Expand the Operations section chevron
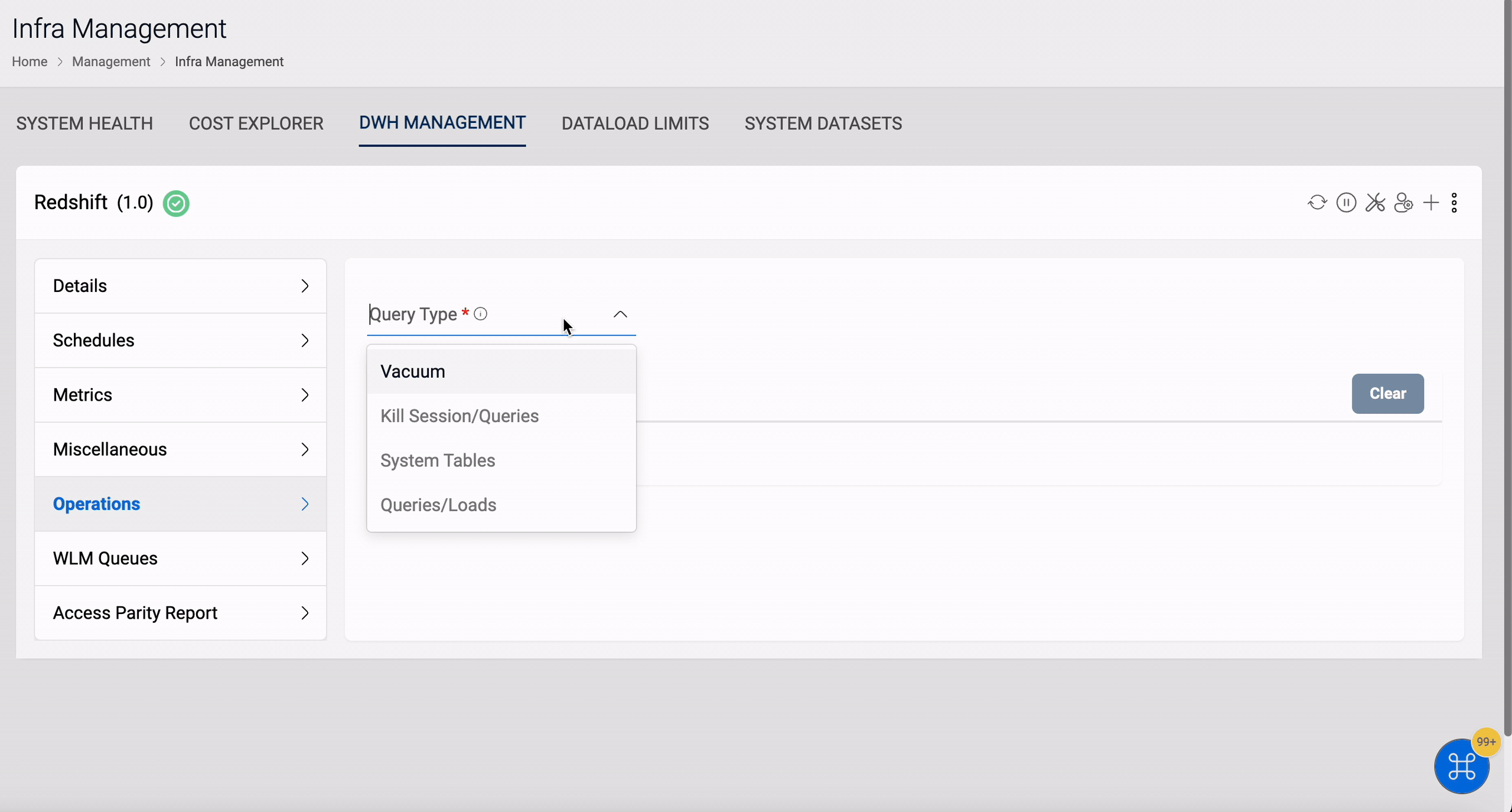 [x=305, y=504]
